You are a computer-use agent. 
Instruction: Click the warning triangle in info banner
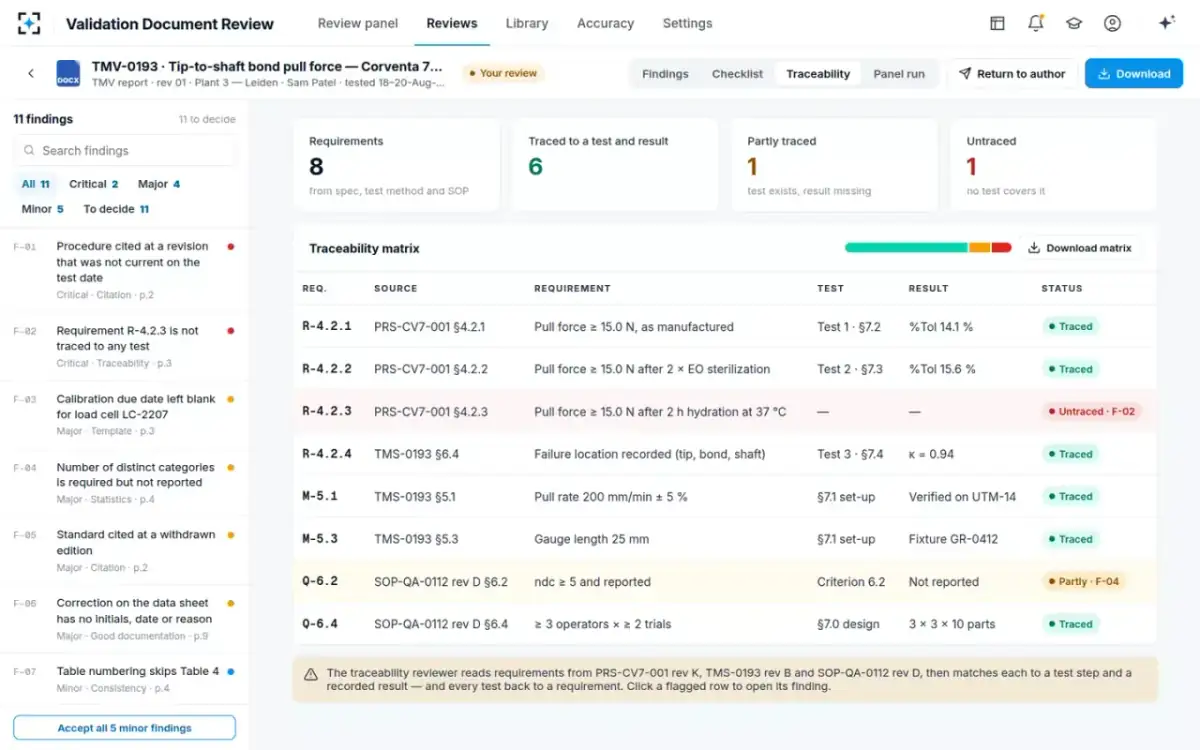pyautogui.click(x=311, y=674)
